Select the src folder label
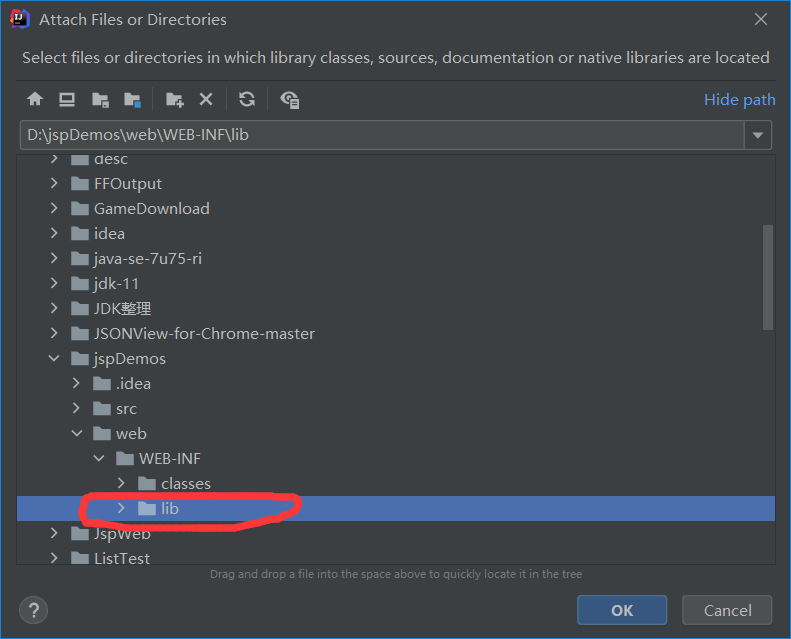Image resolution: width=791 pixels, height=639 pixels. click(126, 409)
